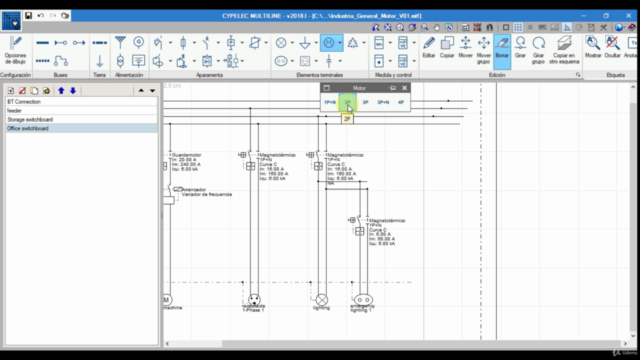Viewport: 640px width, 360px height.
Task: Expand capacitor element dropdown arrow
Action: pos(340,61)
